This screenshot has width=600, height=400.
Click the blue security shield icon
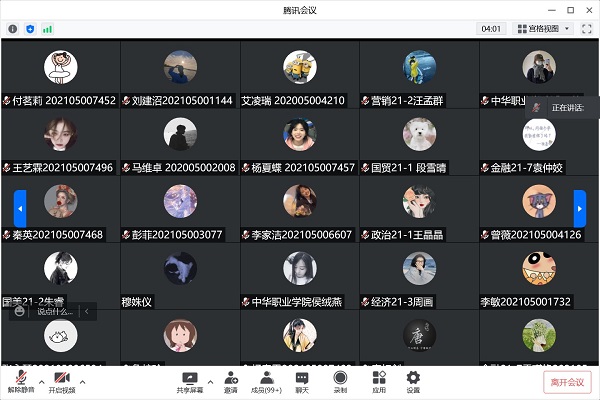tap(30, 29)
